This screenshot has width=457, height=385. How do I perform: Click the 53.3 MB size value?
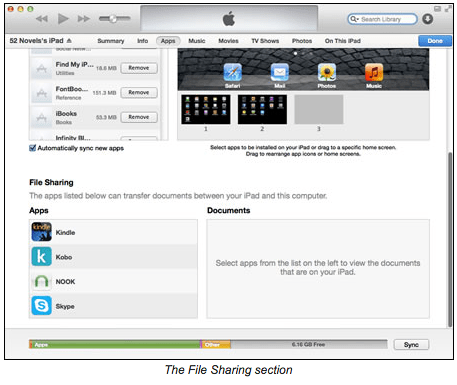tap(106, 117)
